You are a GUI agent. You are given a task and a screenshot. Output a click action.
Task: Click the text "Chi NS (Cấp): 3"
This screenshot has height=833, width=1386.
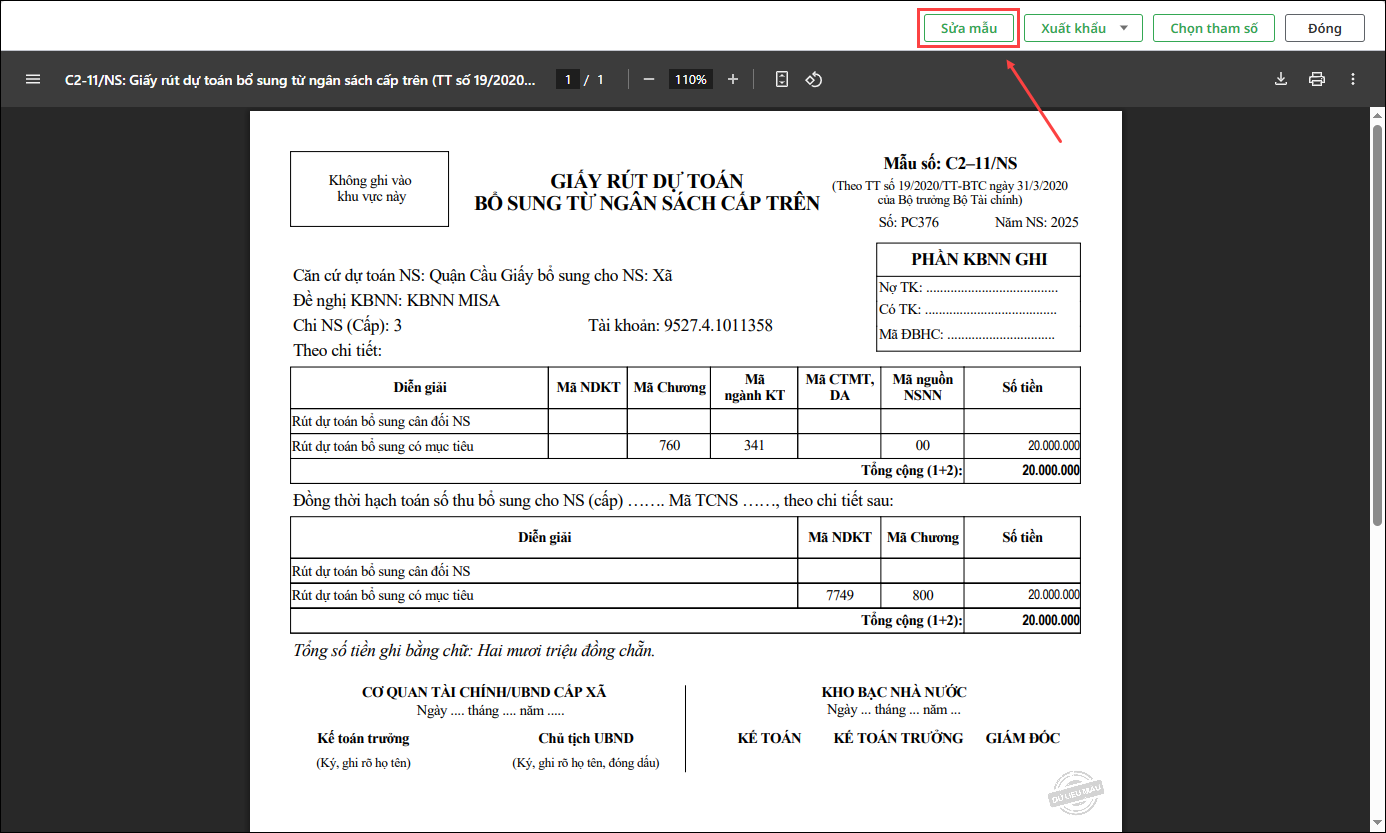347,325
